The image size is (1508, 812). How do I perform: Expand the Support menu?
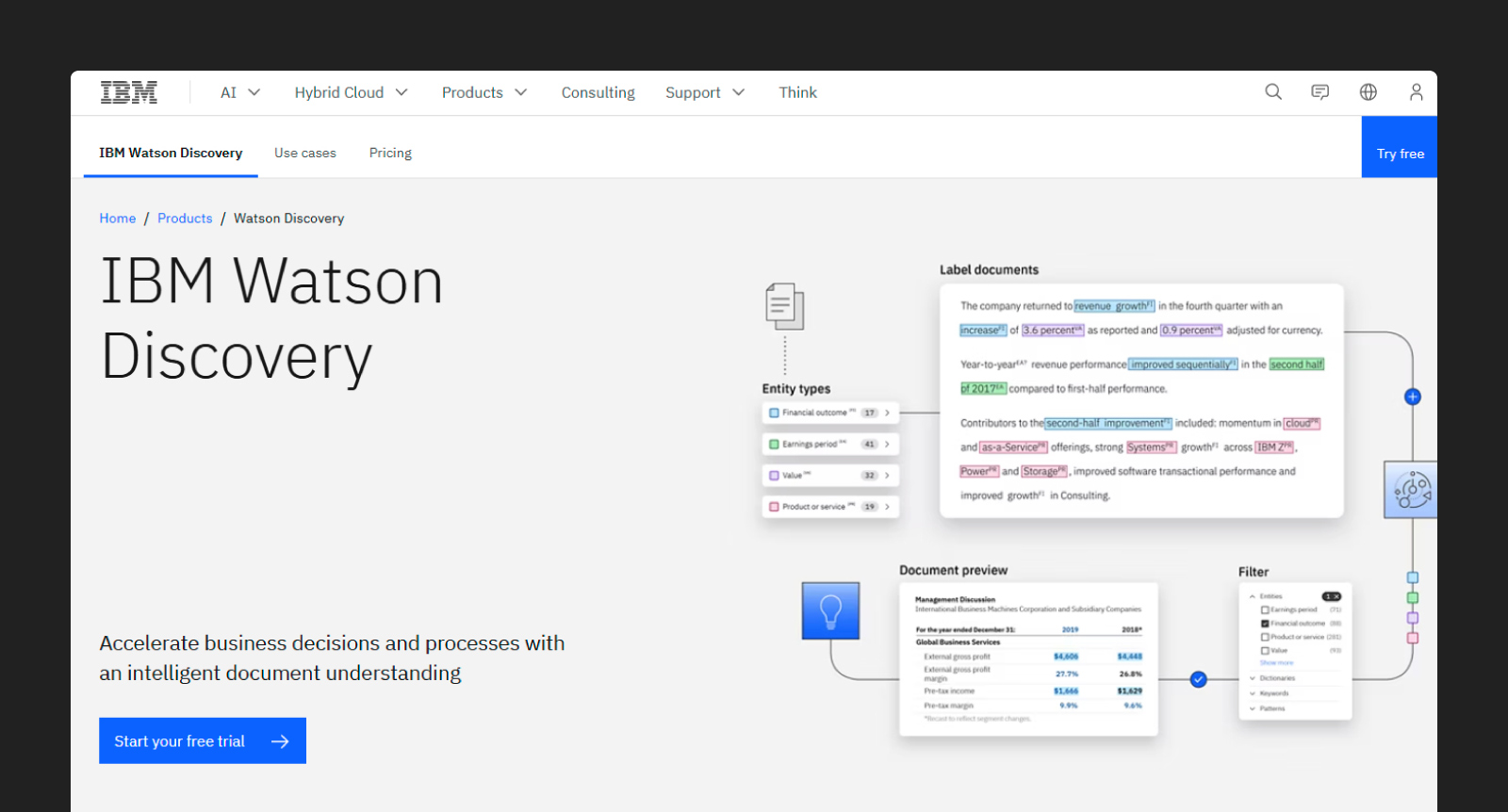click(705, 92)
